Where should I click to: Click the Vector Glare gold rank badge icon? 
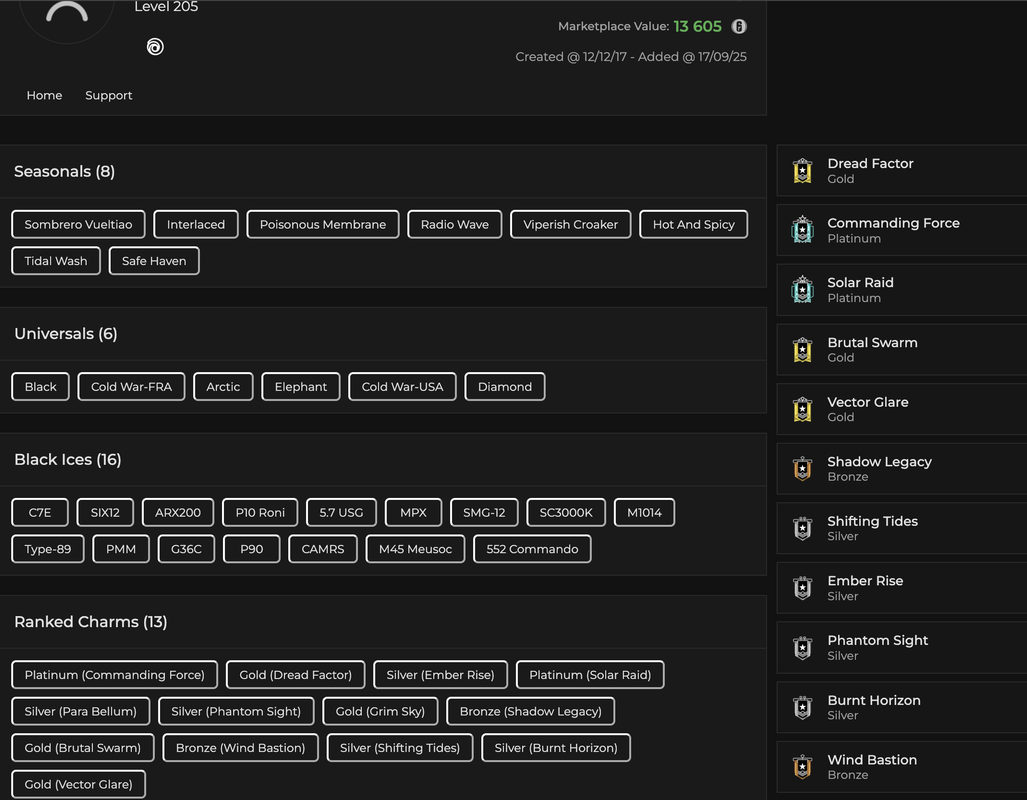tap(802, 409)
